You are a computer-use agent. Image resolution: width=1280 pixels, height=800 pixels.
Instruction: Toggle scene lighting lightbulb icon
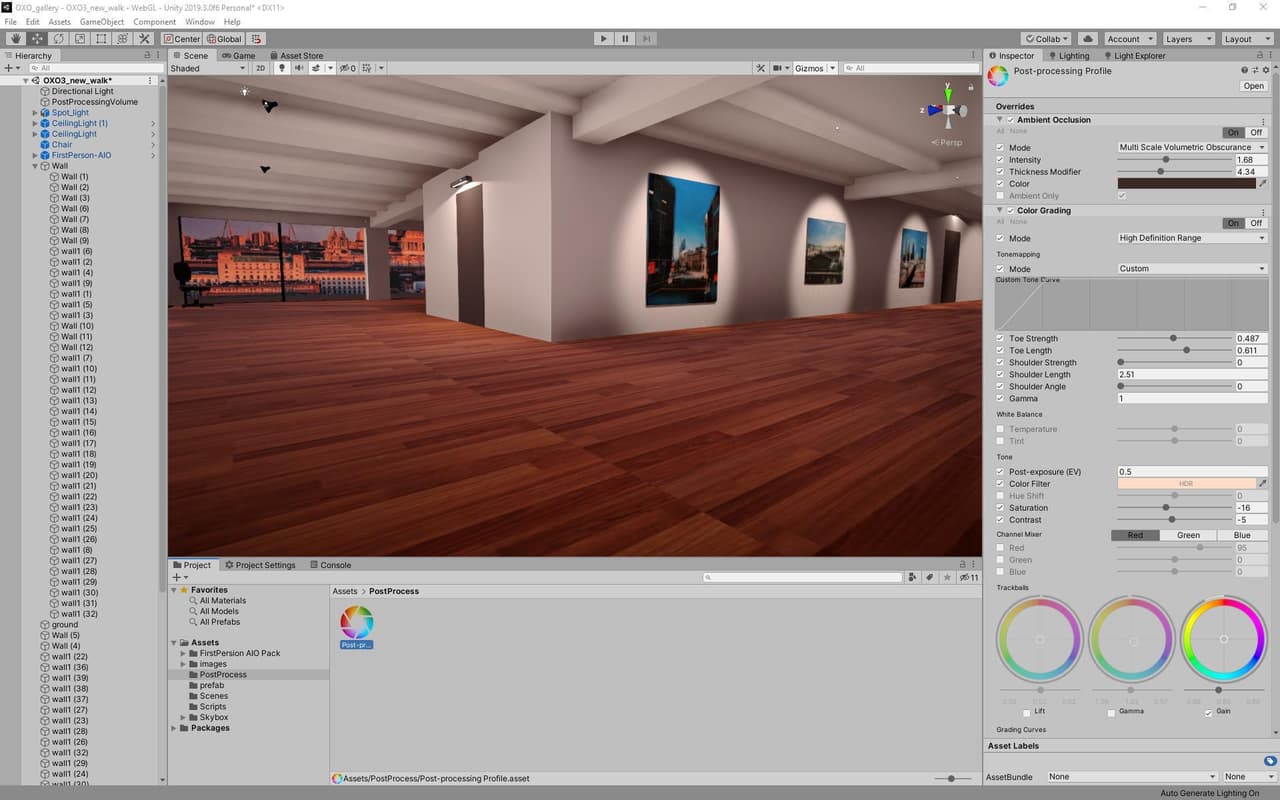(282, 68)
